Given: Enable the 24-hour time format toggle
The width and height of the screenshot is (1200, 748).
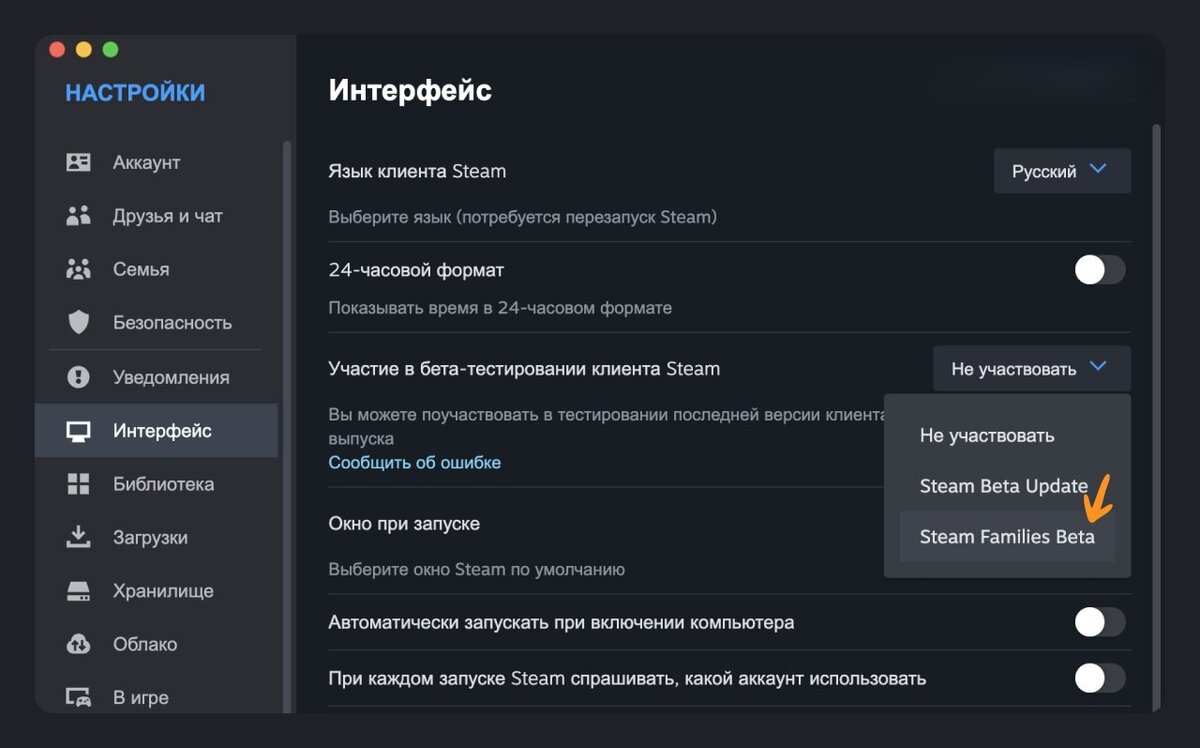Looking at the screenshot, I should coord(1099,270).
